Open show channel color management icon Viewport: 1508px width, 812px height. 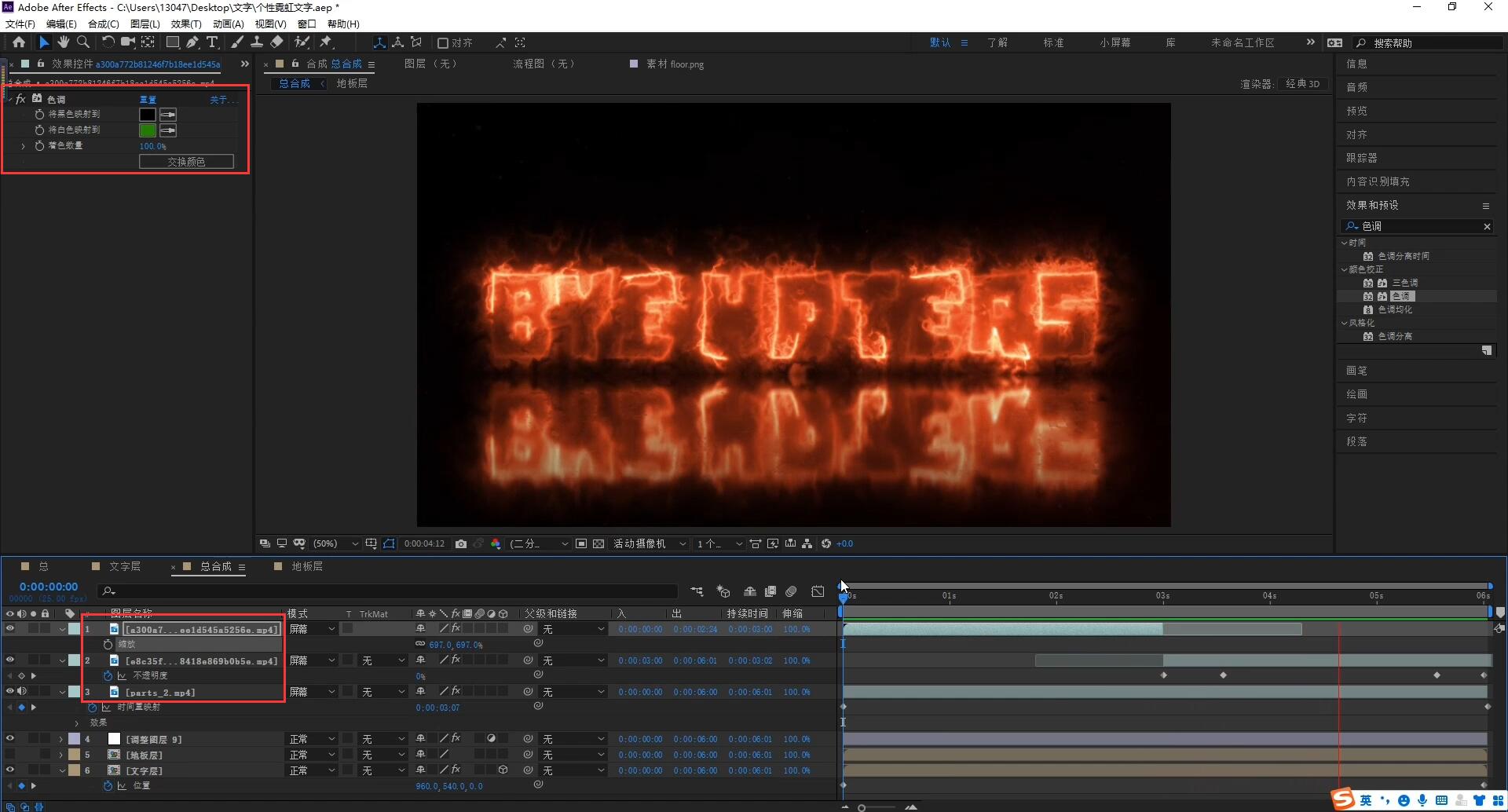496,543
